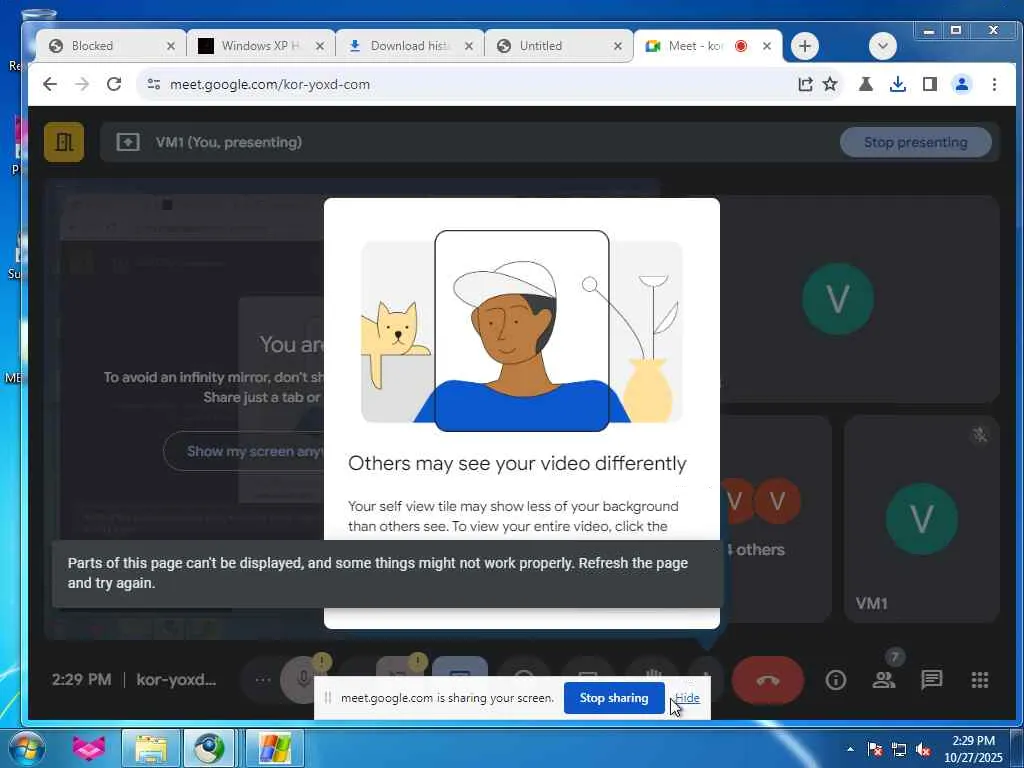
Task: Expand the tab search dropdown arrow
Action: [883, 46]
